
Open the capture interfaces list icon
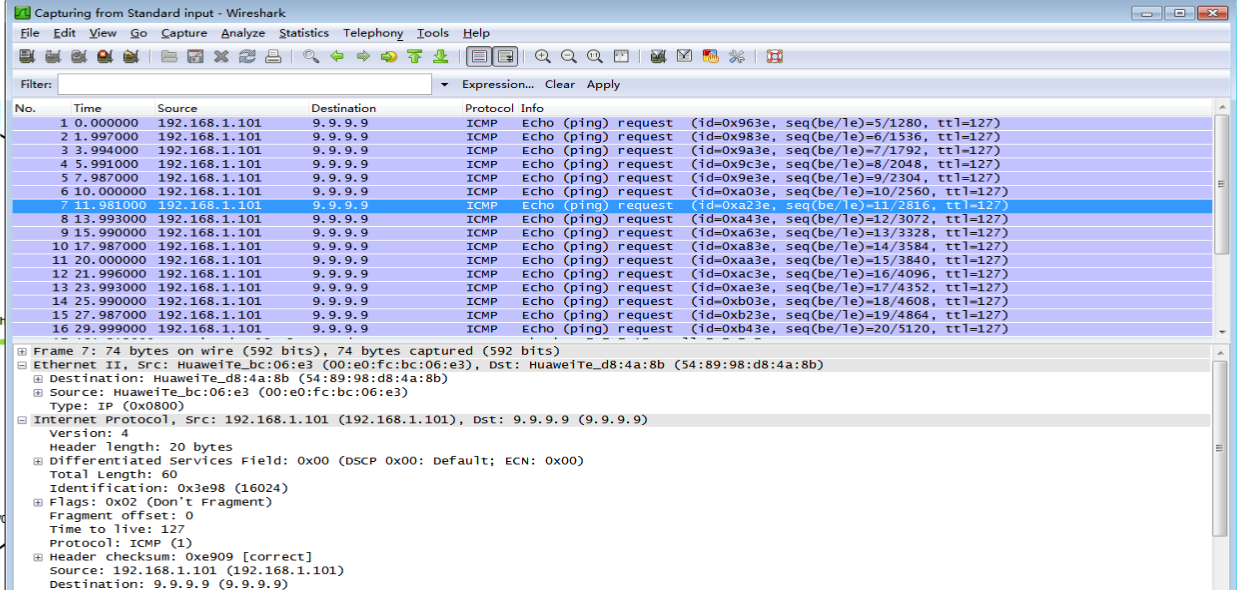[27, 57]
